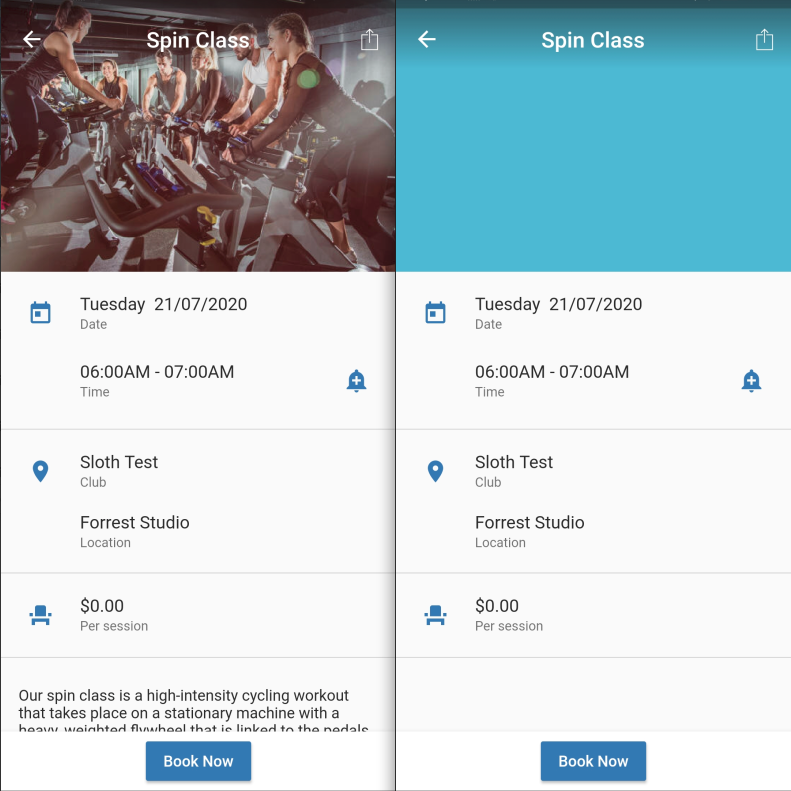The height and width of the screenshot is (791, 791).
Task: Tap calendar icon on left screen
Action: (40, 312)
